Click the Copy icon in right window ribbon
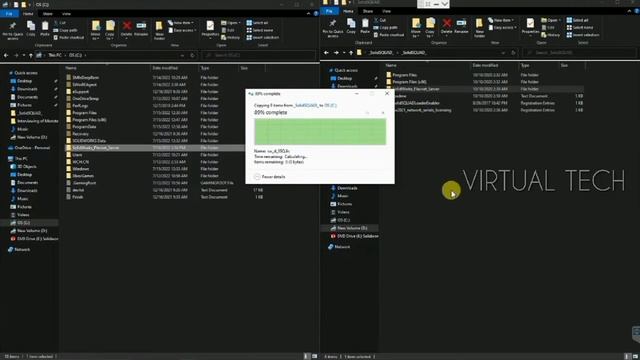Viewport: 640px width, 360px height. pos(351,27)
